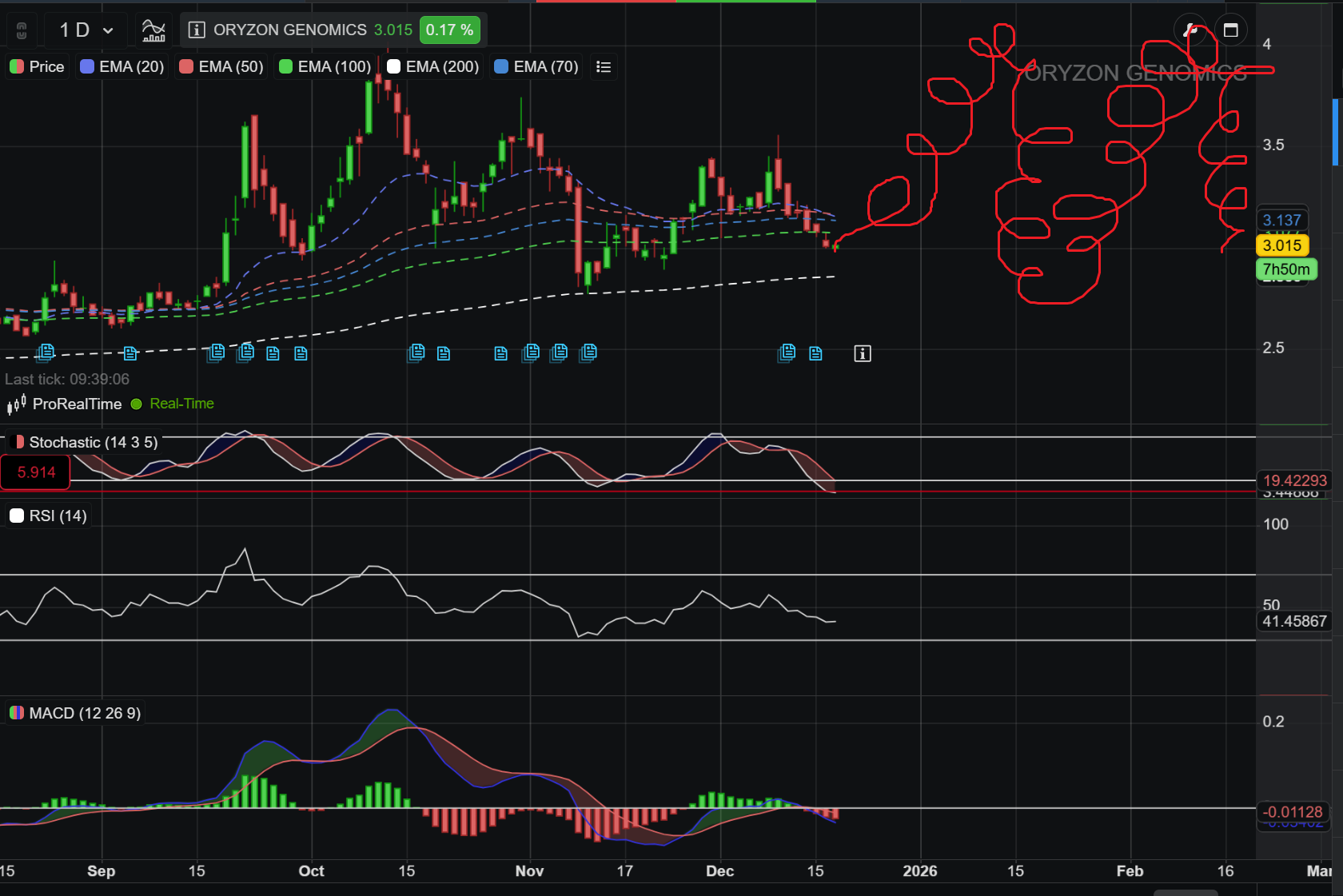This screenshot has width=1343, height=896.
Task: Click the yellow 3.015 current price tag
Action: click(x=1281, y=246)
